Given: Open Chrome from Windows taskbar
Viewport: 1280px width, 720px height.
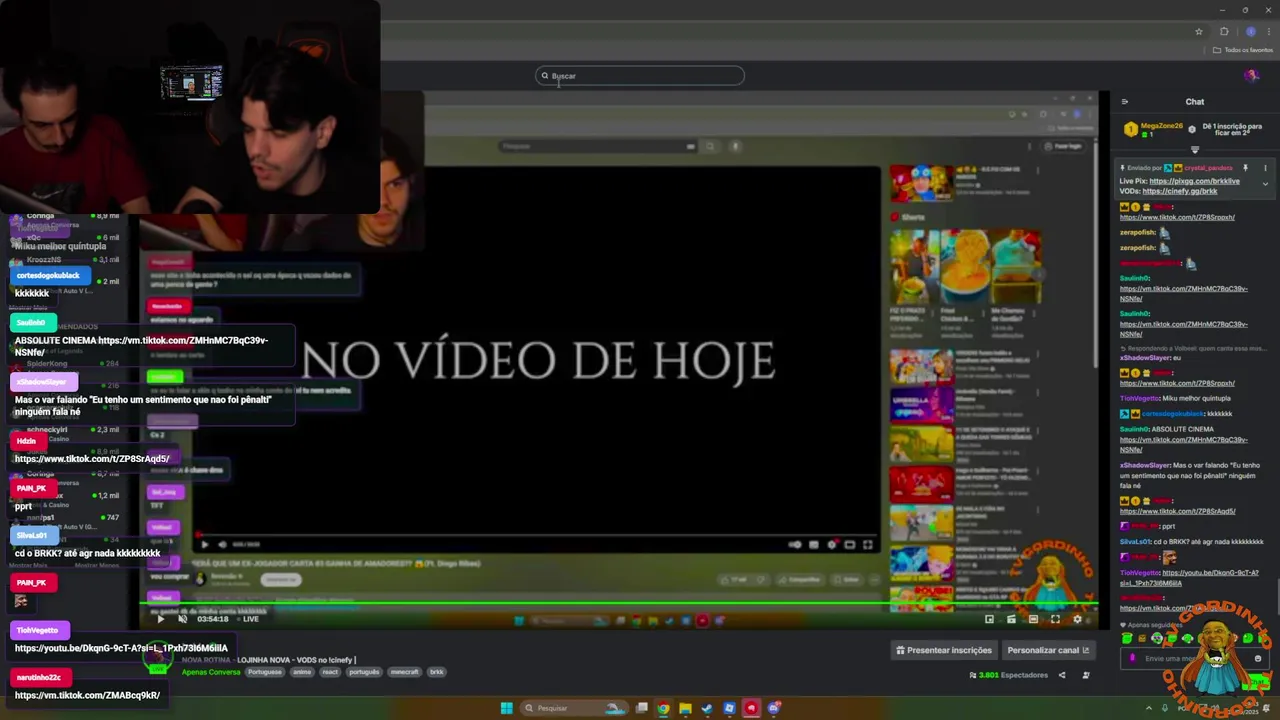Looking at the screenshot, I should 663,708.
